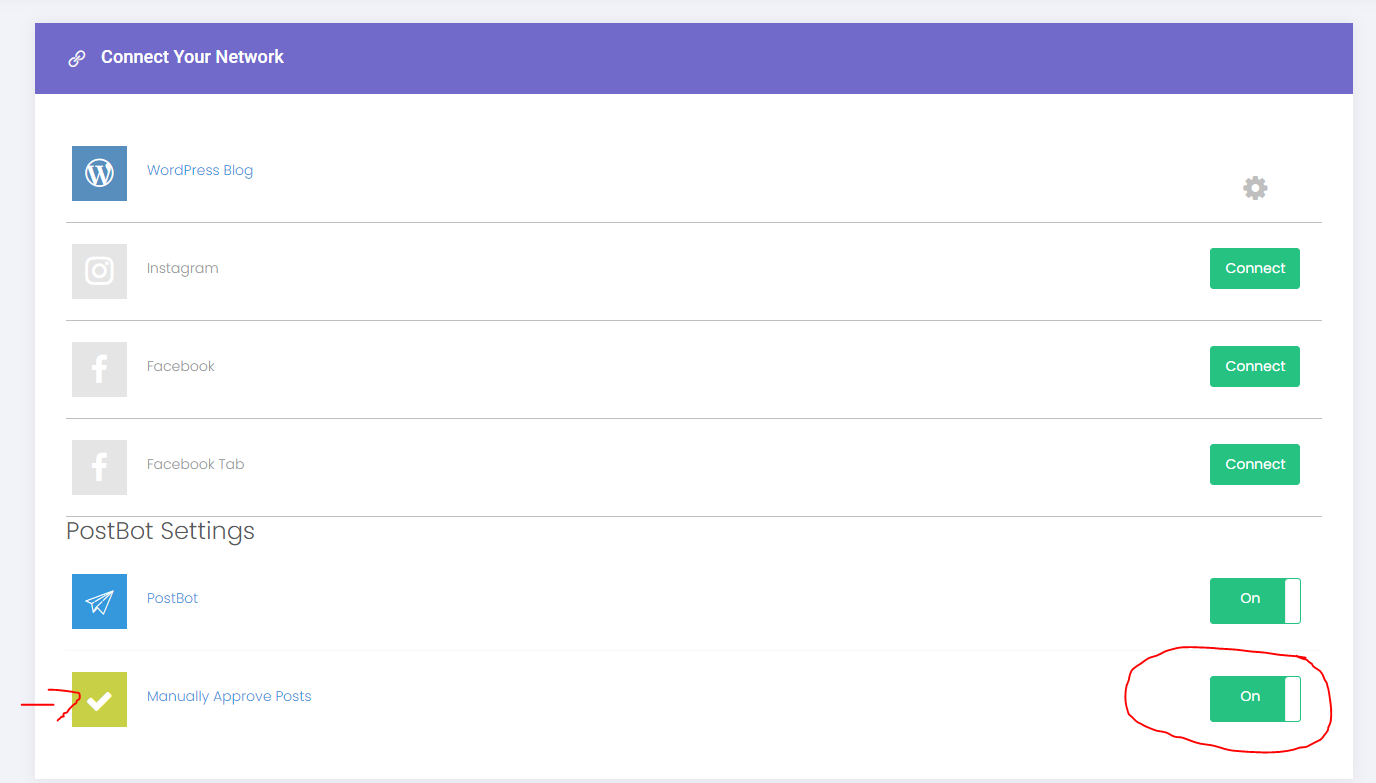
Task: Connect the Instagram account
Action: (x=1255, y=268)
